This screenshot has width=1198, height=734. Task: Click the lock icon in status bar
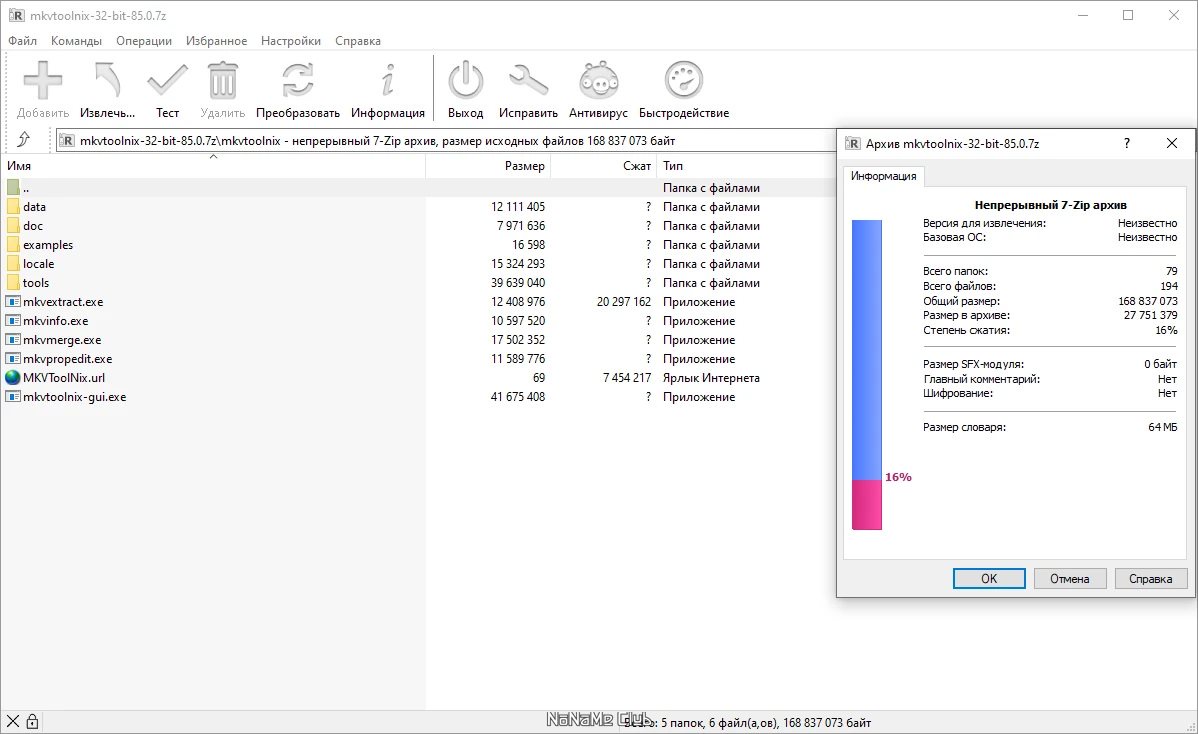[x=32, y=721]
